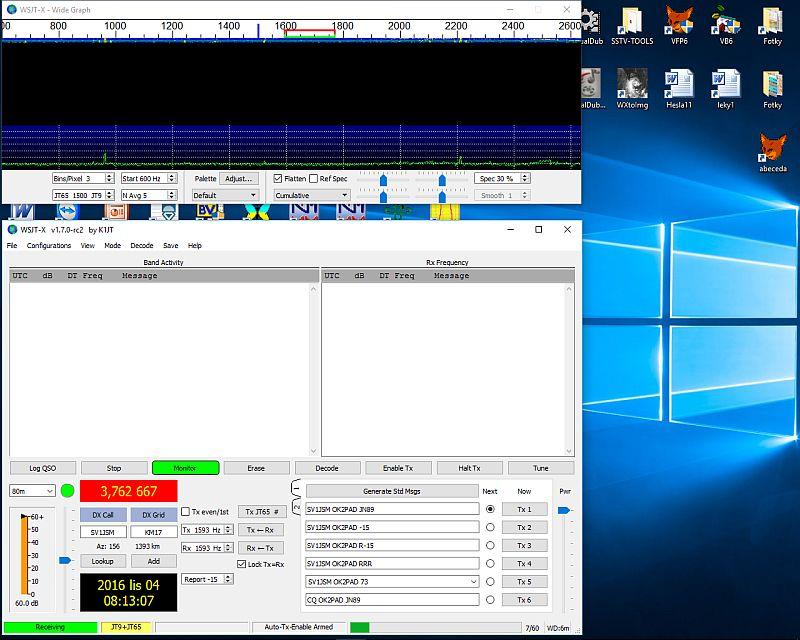Adjust the Tx 1593 Hz spinner
Image resolution: width=800 pixels, height=640 pixels.
(229, 530)
